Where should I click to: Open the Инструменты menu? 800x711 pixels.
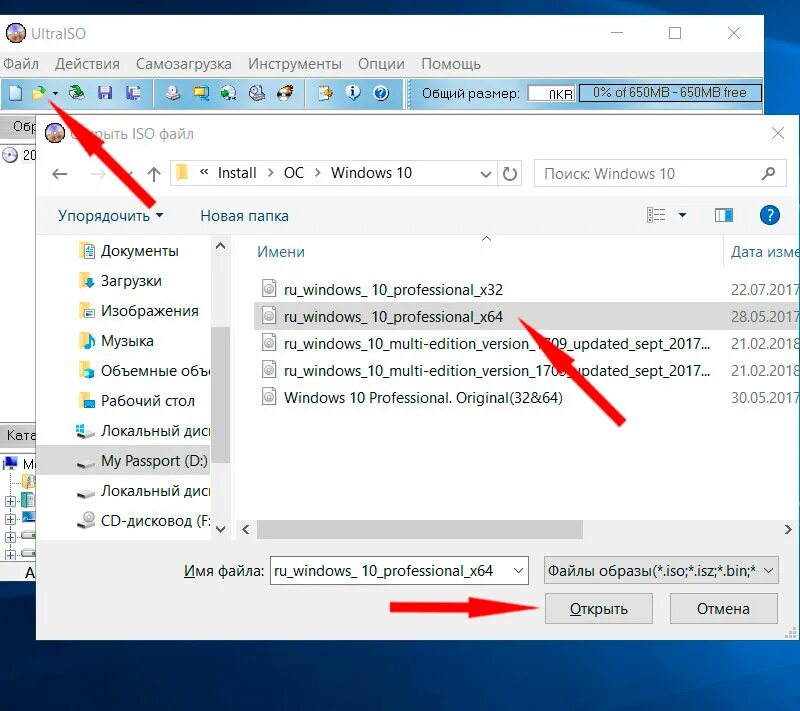(x=295, y=64)
